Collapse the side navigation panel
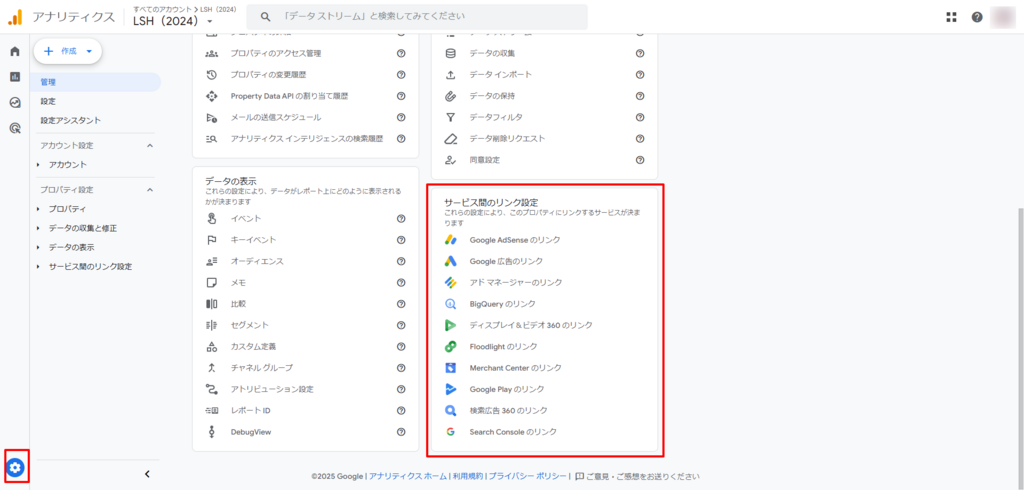The height and width of the screenshot is (490, 1024). point(147,474)
